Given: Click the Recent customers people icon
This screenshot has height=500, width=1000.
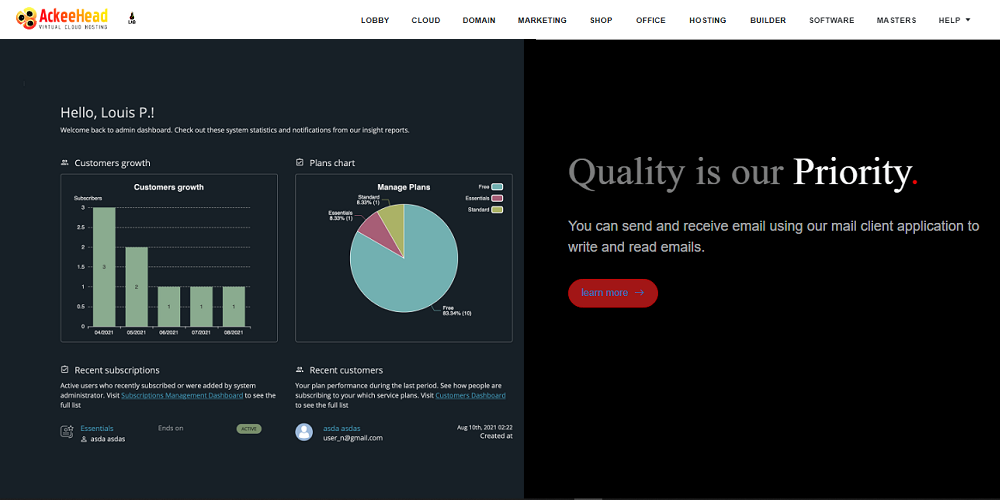Looking at the screenshot, I should pyautogui.click(x=300, y=370).
